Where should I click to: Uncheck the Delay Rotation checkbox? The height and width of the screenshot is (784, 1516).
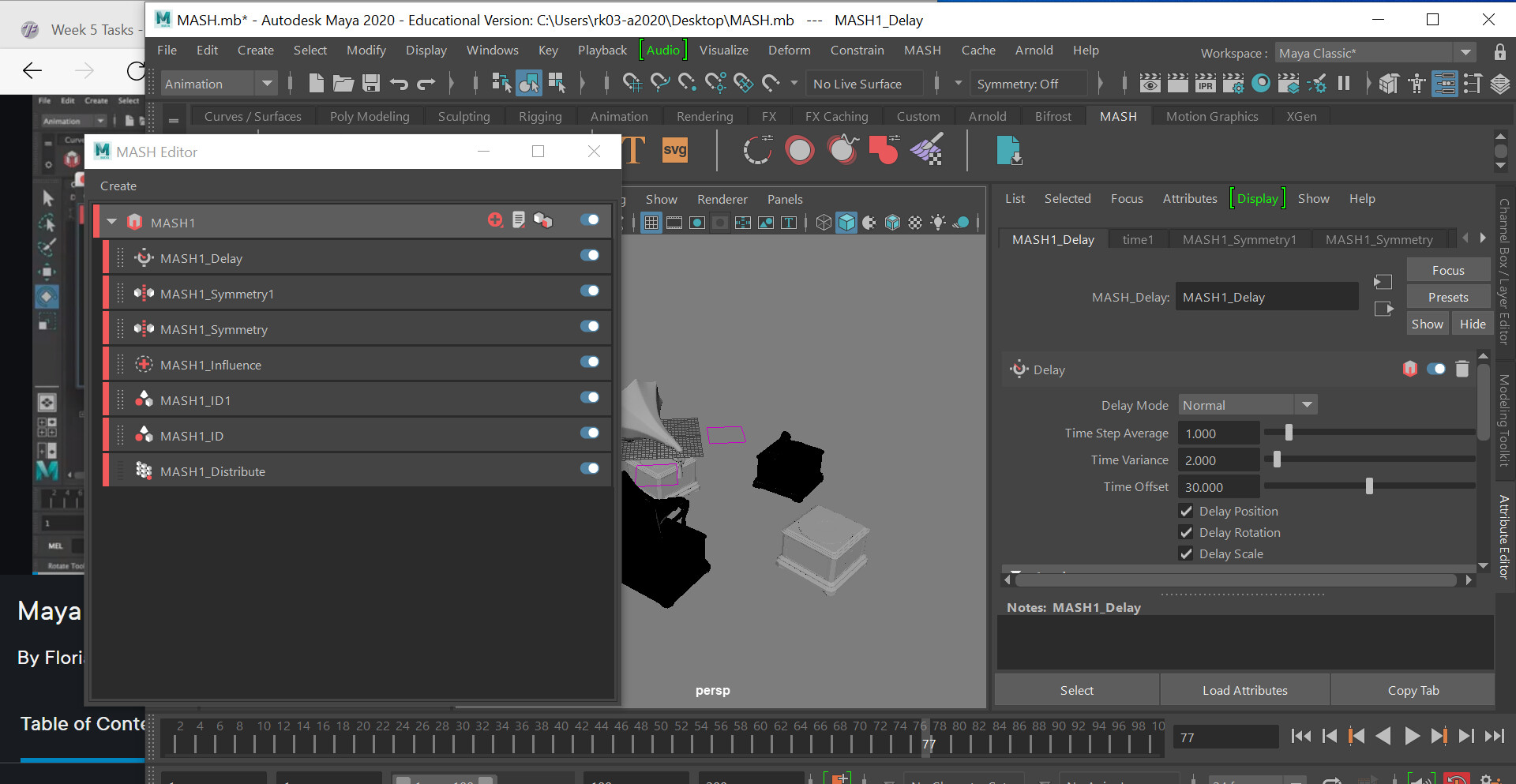pyautogui.click(x=1186, y=532)
